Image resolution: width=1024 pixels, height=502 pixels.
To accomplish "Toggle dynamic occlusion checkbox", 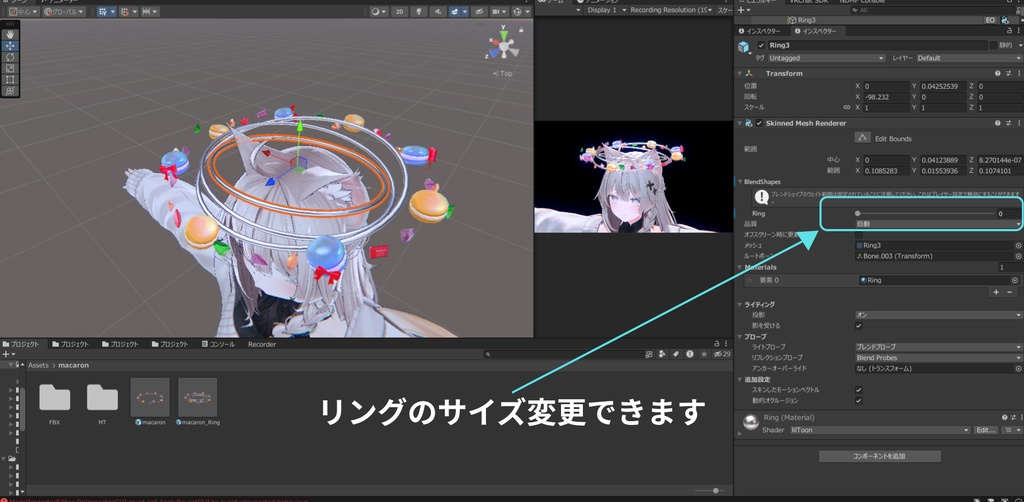I will [x=859, y=400].
